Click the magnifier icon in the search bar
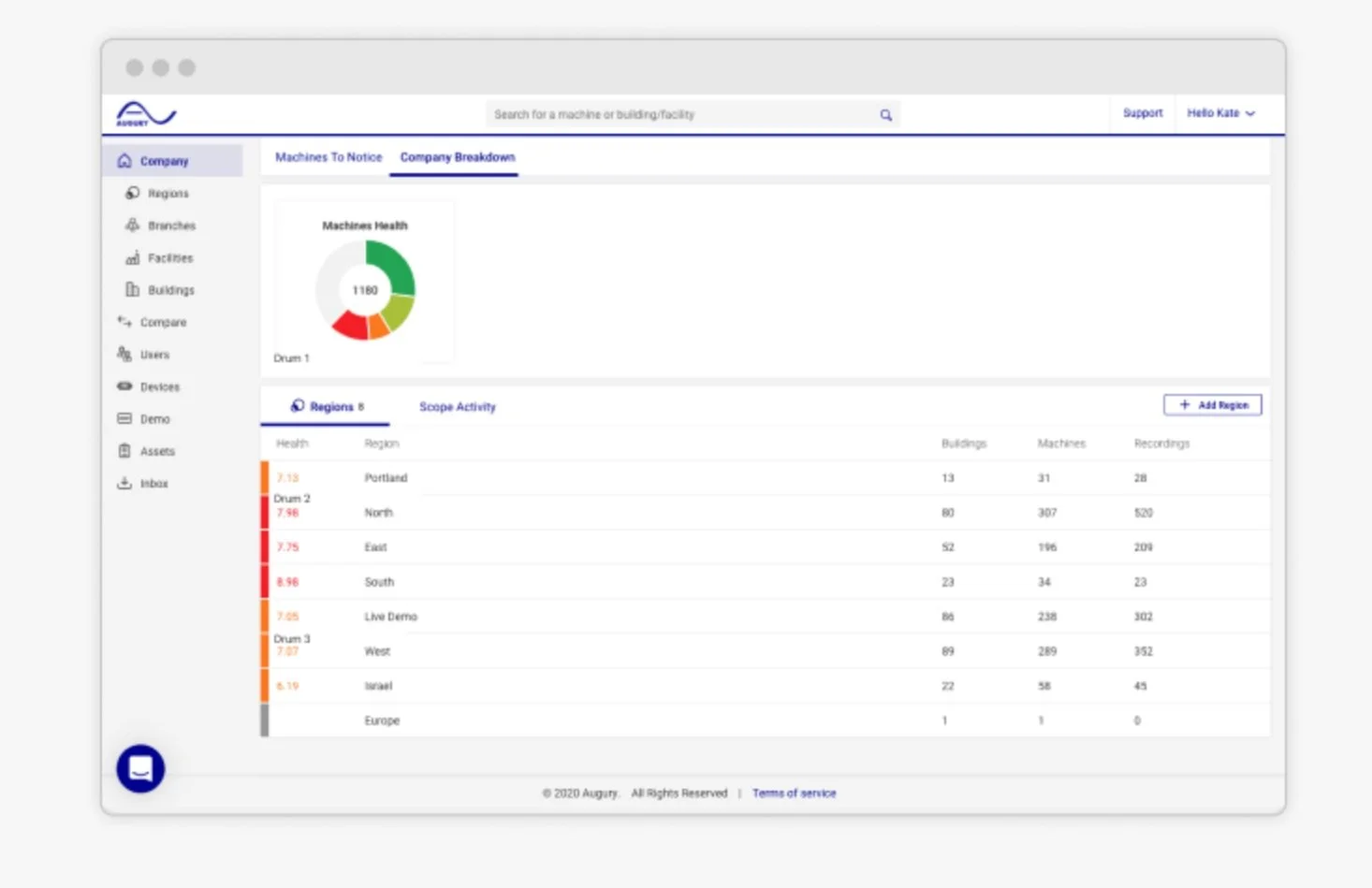This screenshot has width=1372, height=888. tap(885, 115)
